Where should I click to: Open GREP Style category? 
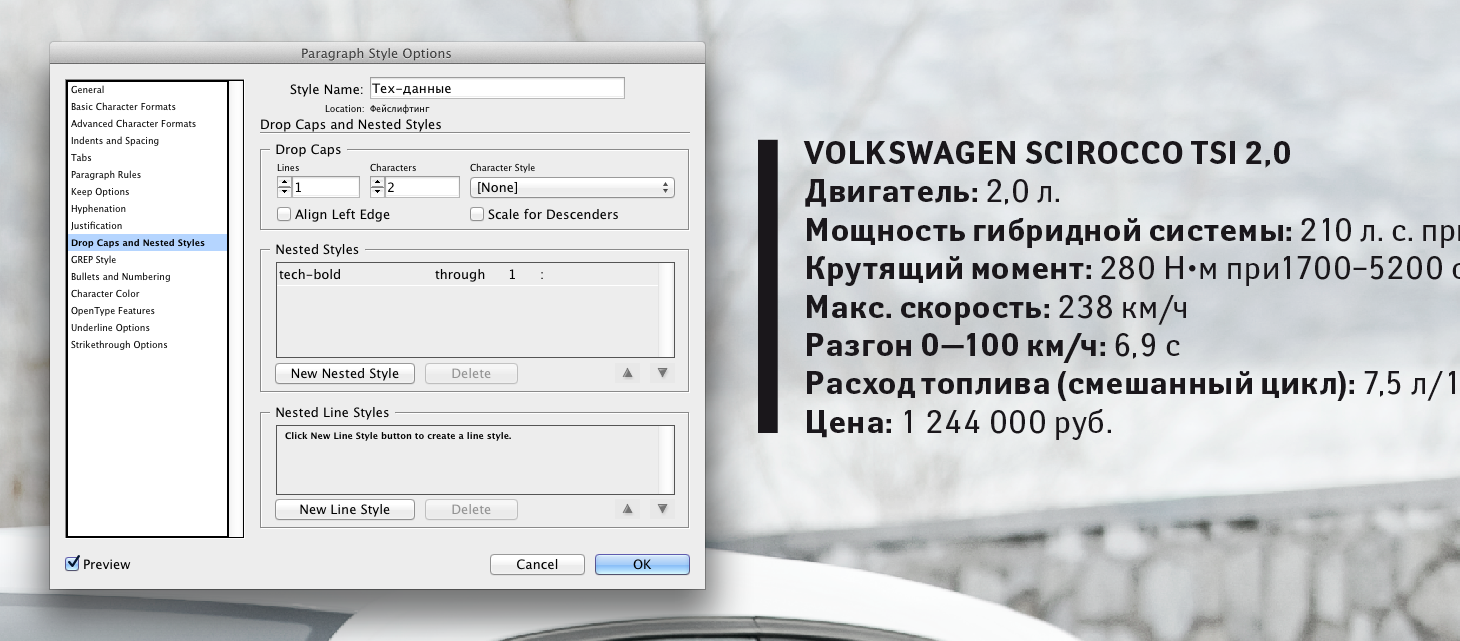(147, 260)
